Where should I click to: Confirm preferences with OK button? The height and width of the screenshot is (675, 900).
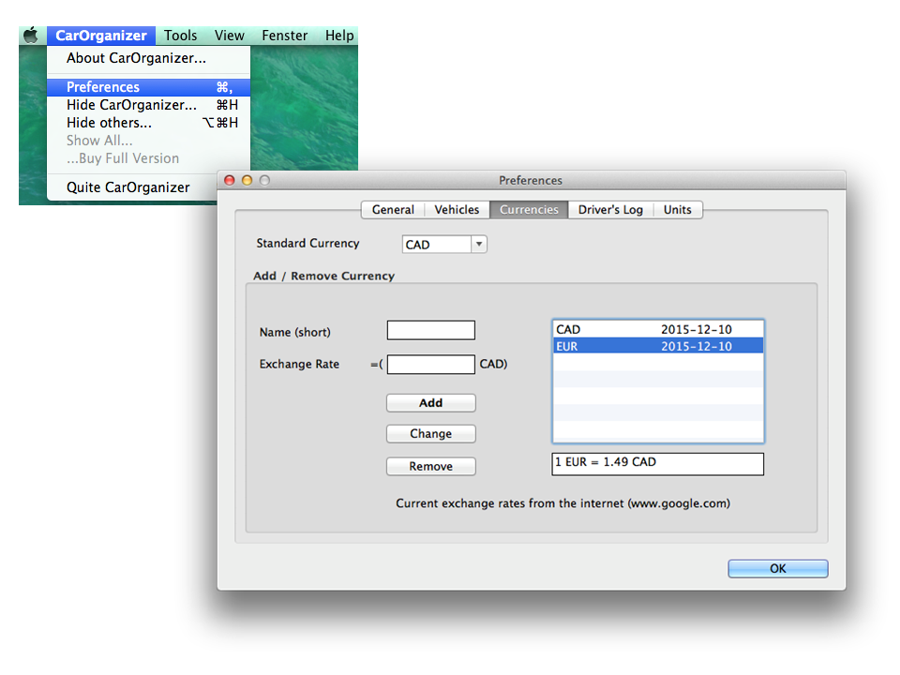(777, 568)
